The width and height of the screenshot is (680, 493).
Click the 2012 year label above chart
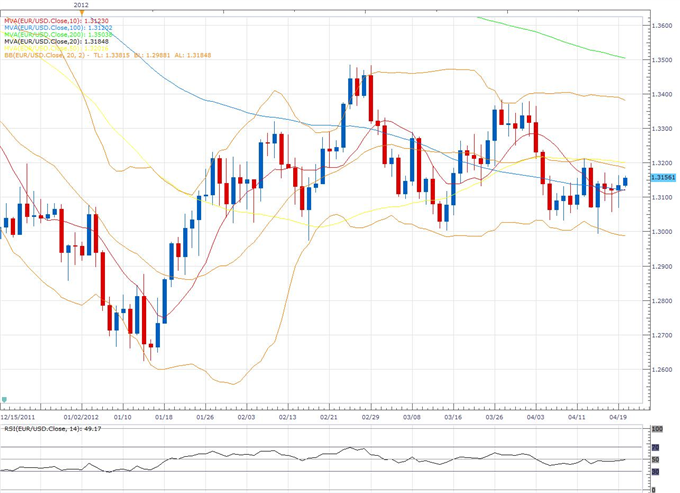pyautogui.click(x=81, y=5)
